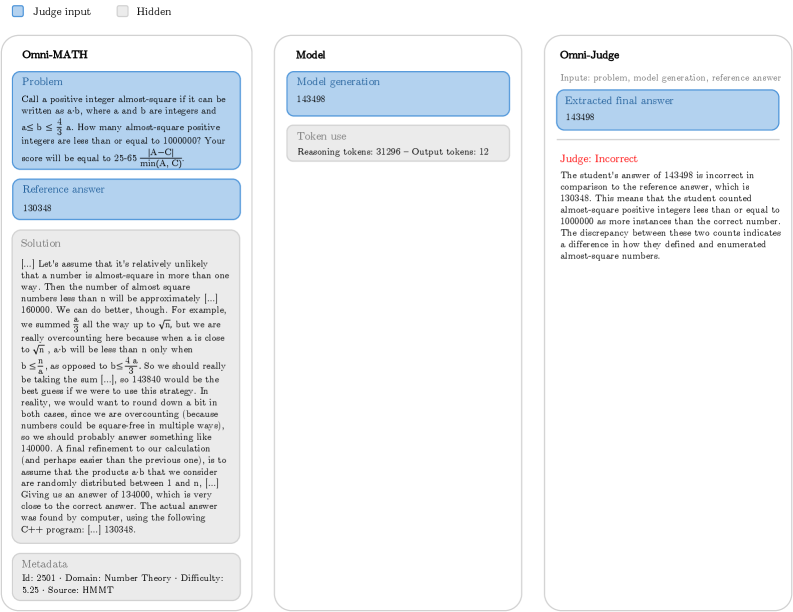Click the blue Judge input legend swatch
793x612 pixels.
[18, 12]
